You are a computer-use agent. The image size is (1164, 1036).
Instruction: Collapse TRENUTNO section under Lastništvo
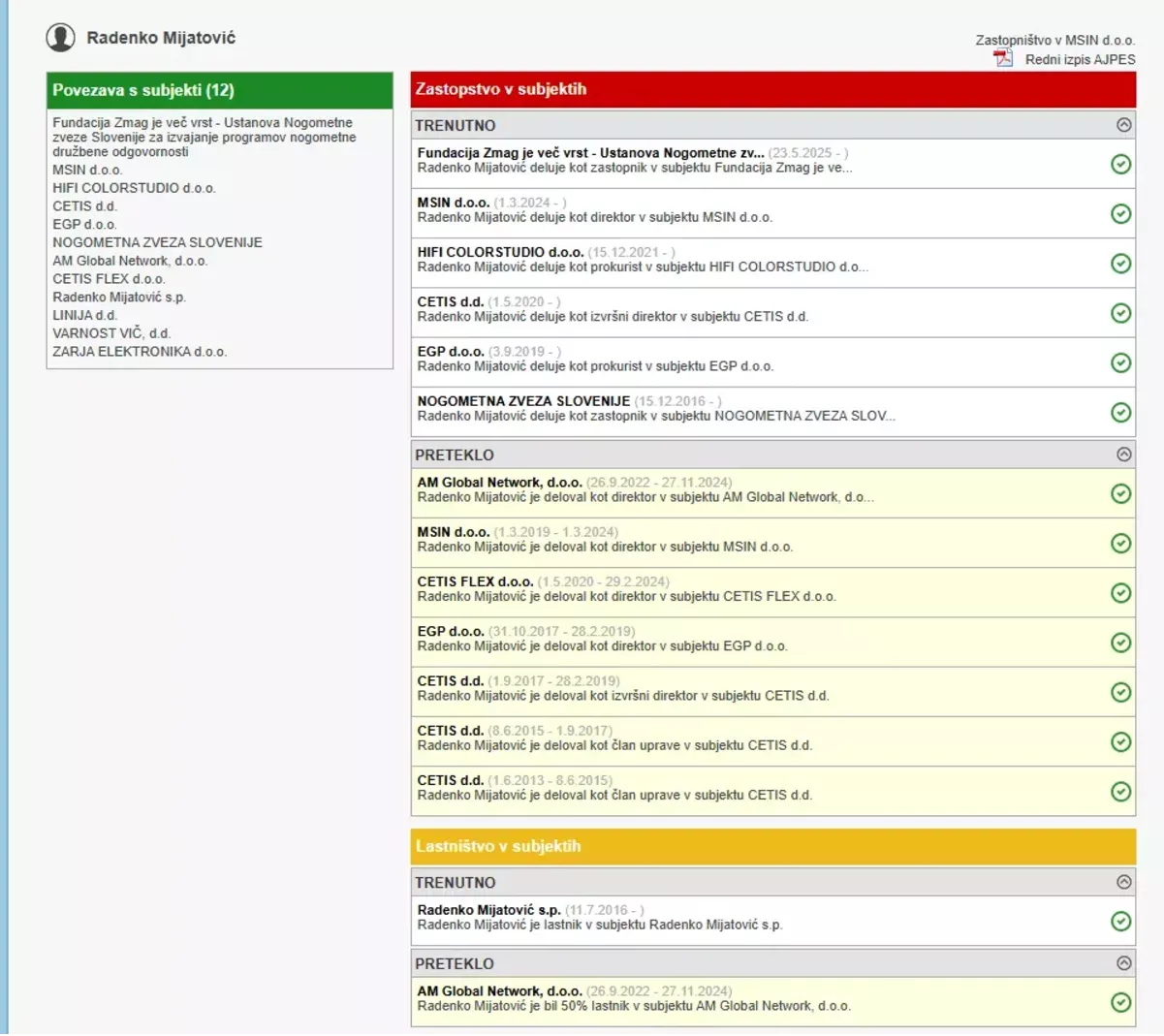[1123, 882]
